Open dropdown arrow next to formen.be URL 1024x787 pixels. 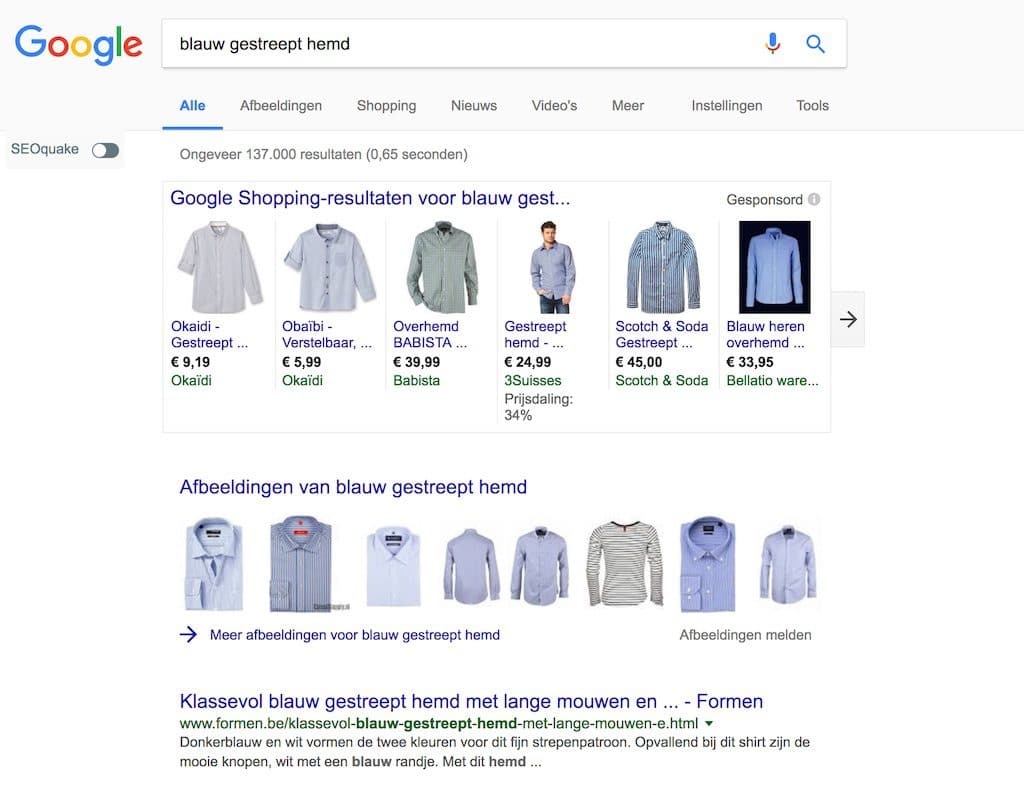[709, 724]
